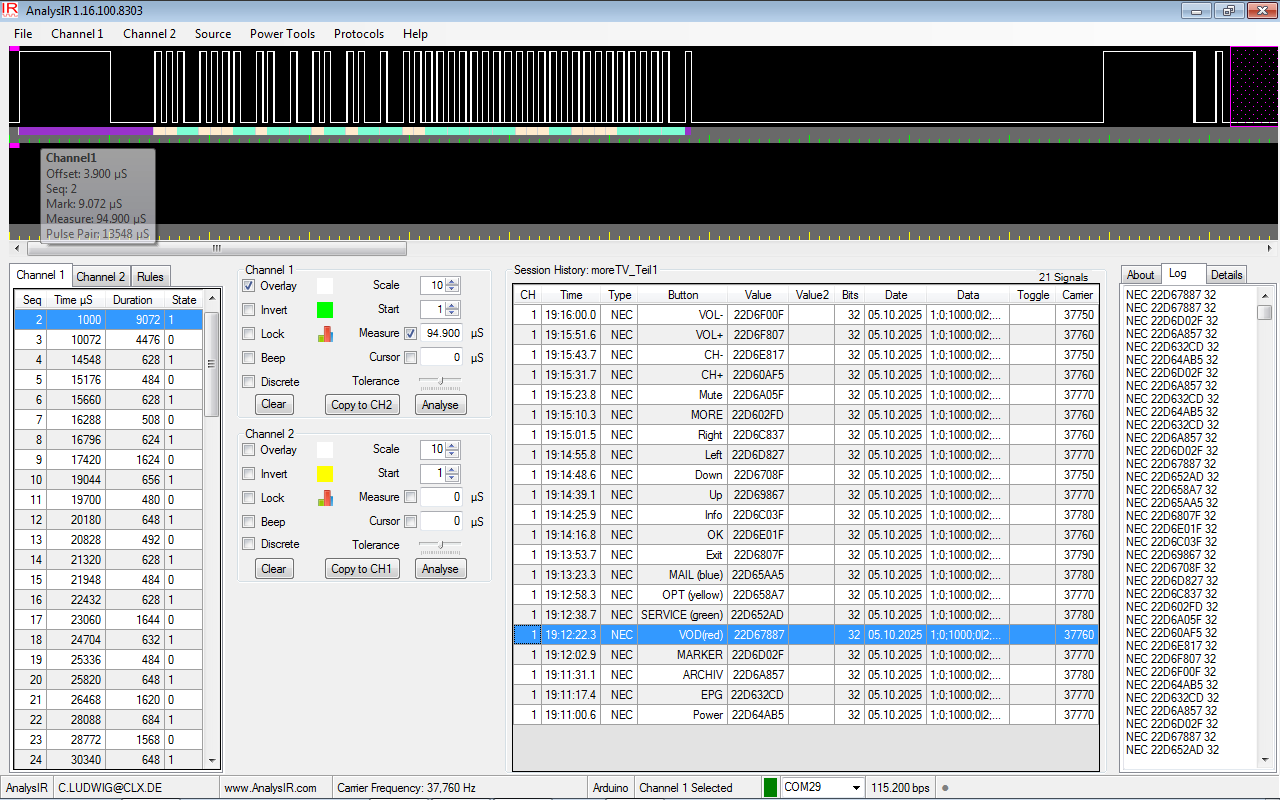This screenshot has width=1280, height=800.
Task: Click the grey dot status indicator
Action: coord(945,788)
